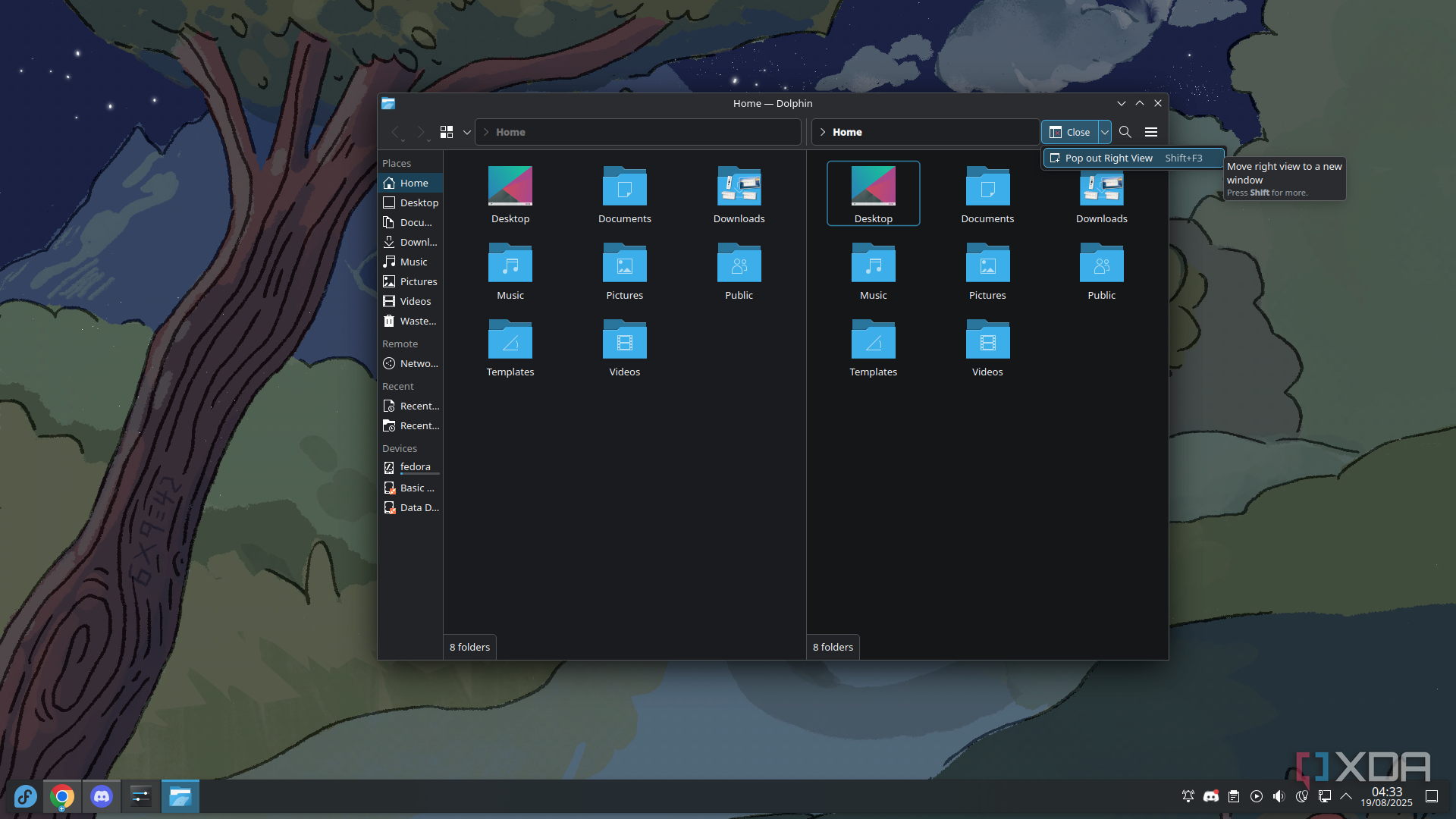Open Discord from the taskbar
1456x819 pixels.
[x=102, y=796]
